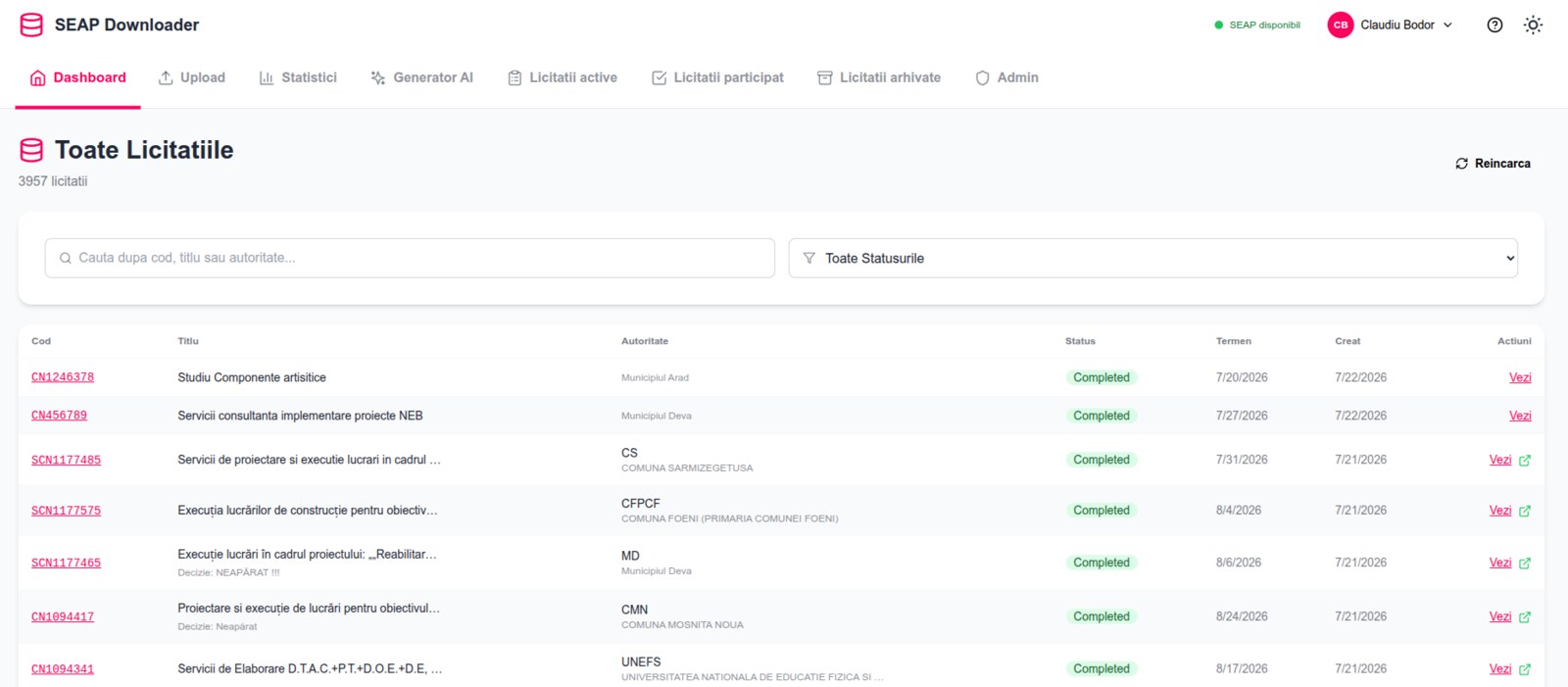Open external link icon for SCN1177485
Screen dimensions: 1568x687
click(1525, 460)
